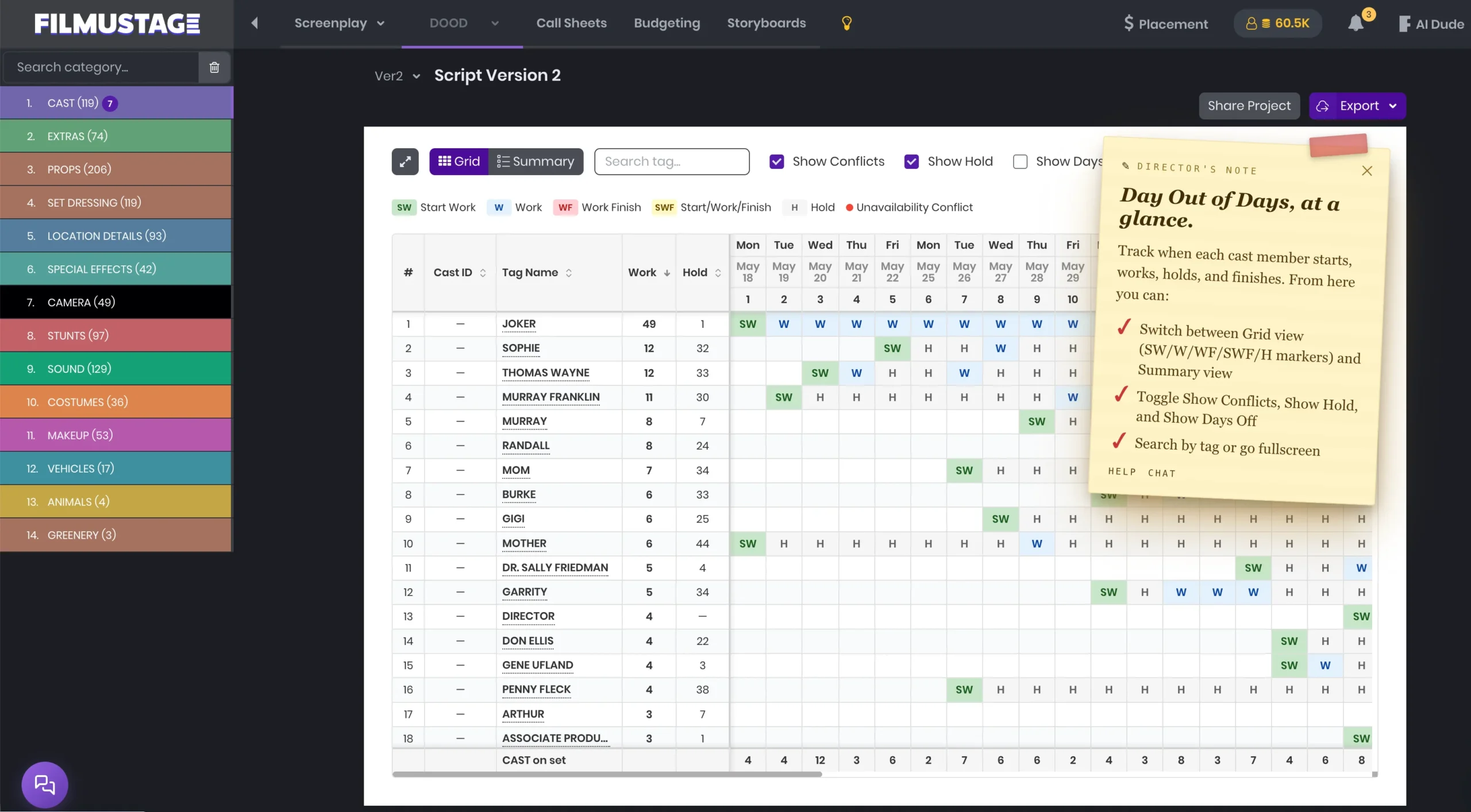The width and height of the screenshot is (1471, 812).
Task: Click the Search tag input field
Action: click(672, 161)
